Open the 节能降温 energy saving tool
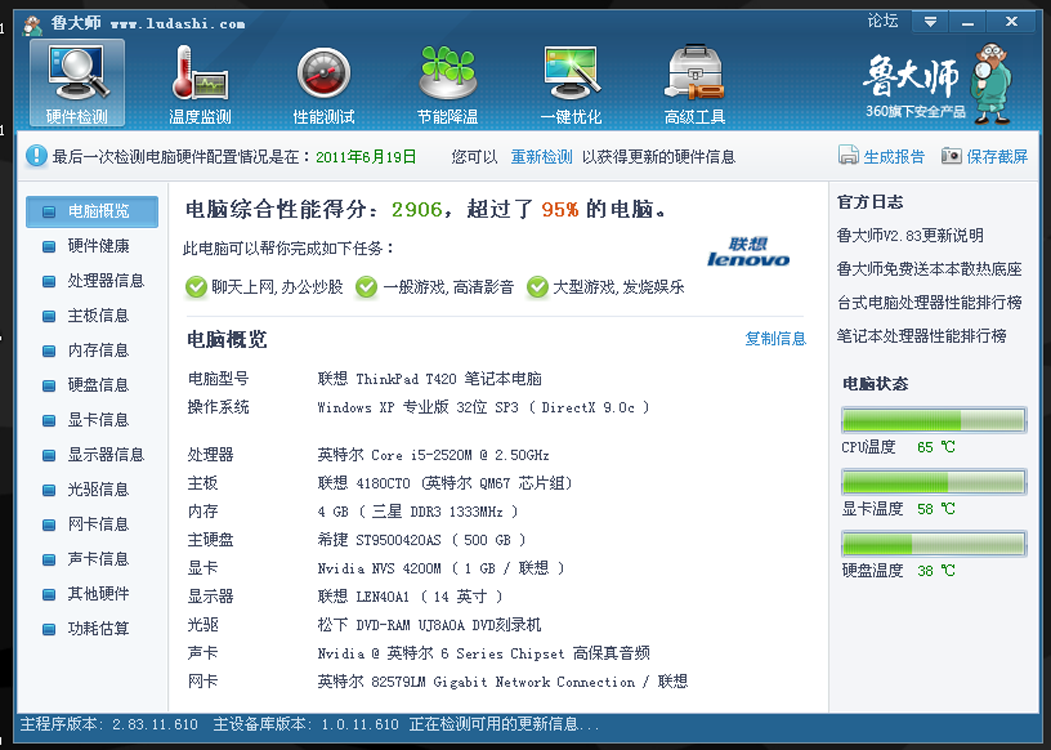 click(447, 84)
